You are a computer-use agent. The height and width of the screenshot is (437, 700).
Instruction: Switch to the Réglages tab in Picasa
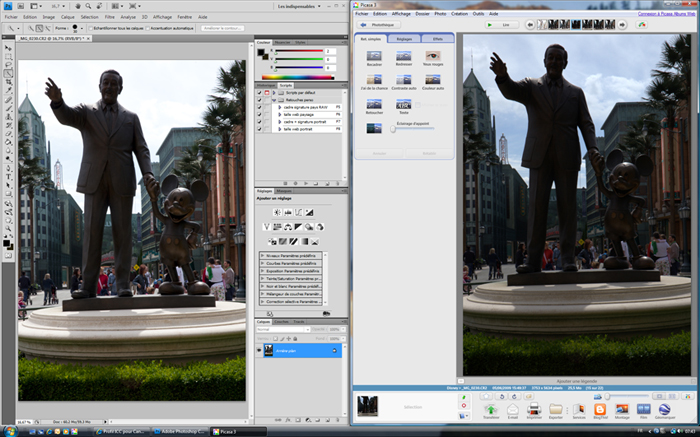tap(404, 39)
